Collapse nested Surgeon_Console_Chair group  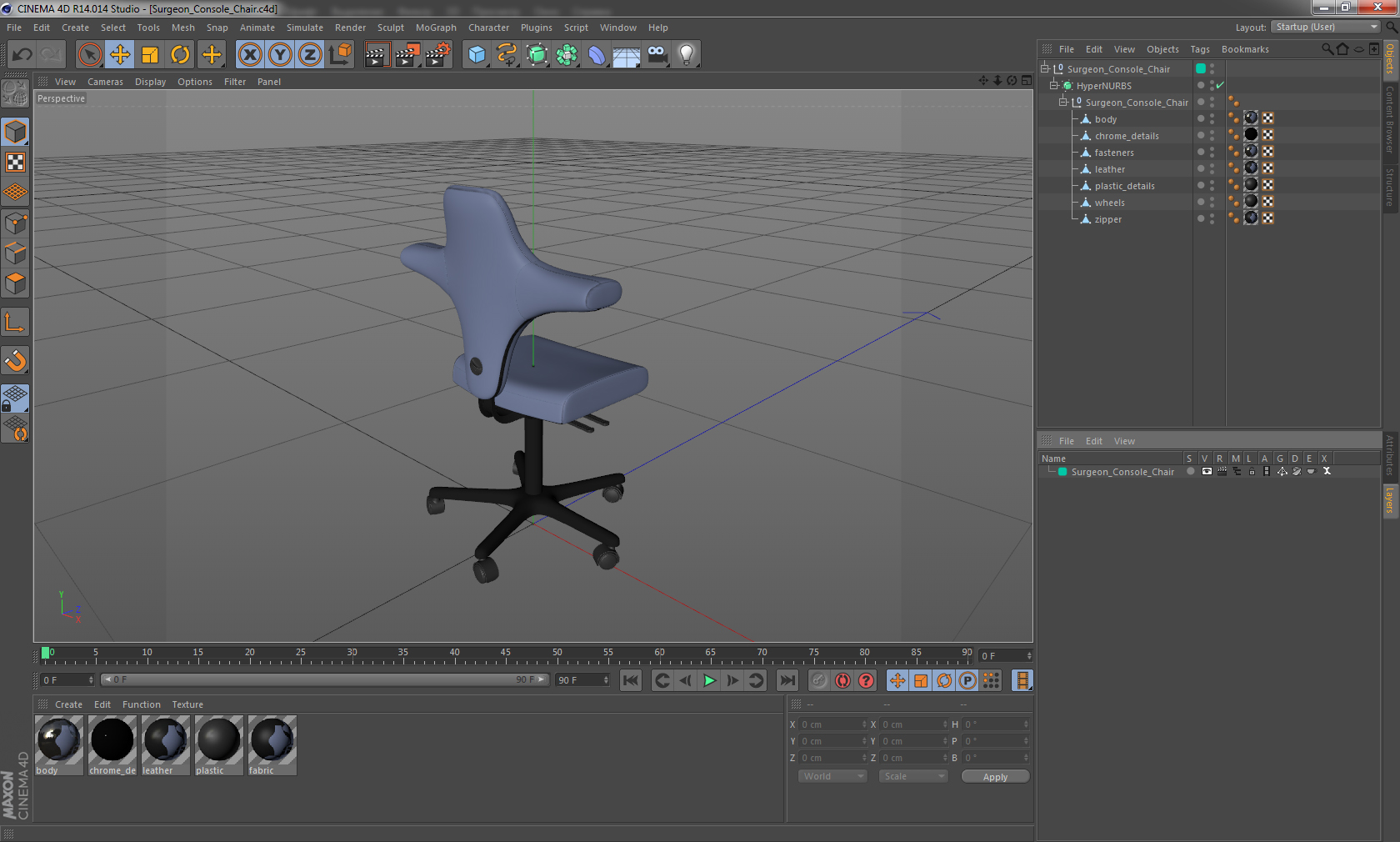[1062, 102]
